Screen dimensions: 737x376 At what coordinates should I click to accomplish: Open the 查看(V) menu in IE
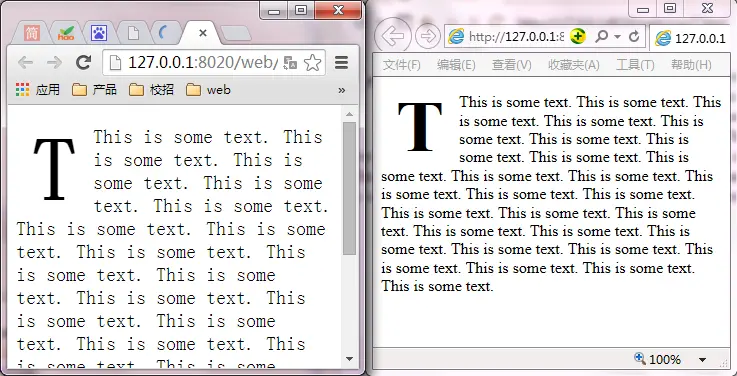tap(511, 65)
